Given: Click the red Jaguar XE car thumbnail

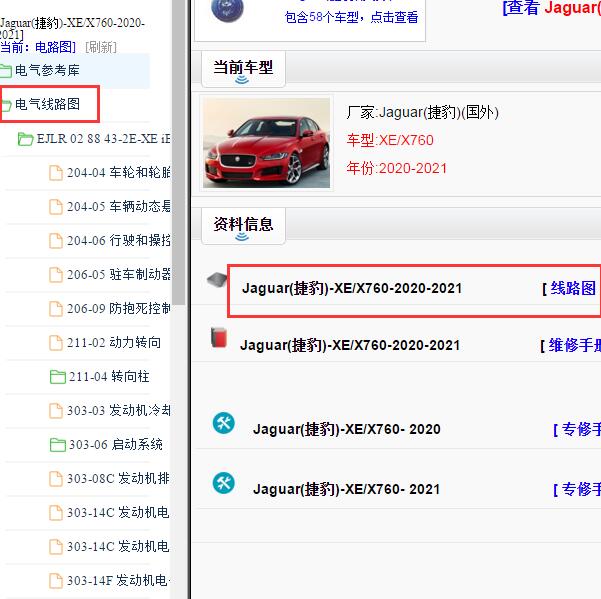Looking at the screenshot, I should tap(266, 143).
